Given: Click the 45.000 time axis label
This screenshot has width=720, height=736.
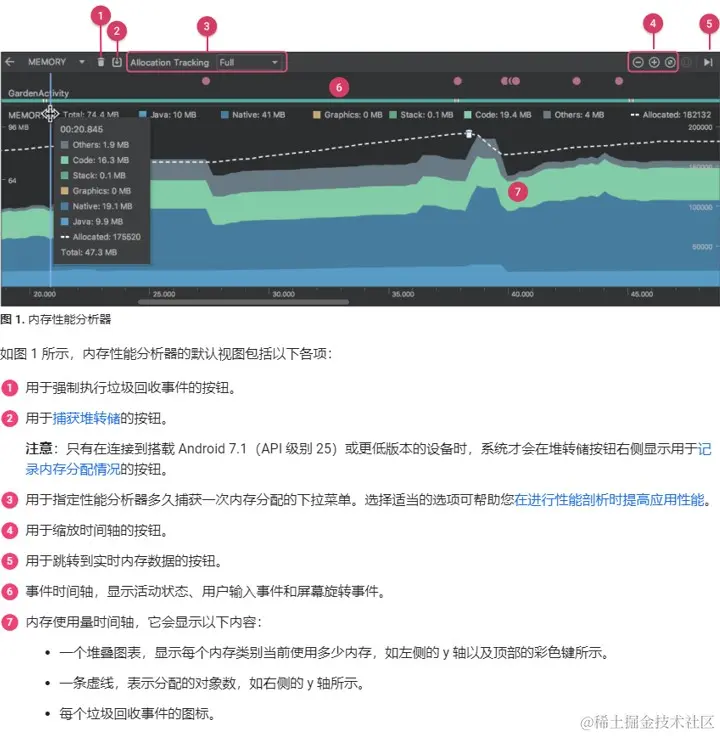Looking at the screenshot, I should tap(642, 294).
